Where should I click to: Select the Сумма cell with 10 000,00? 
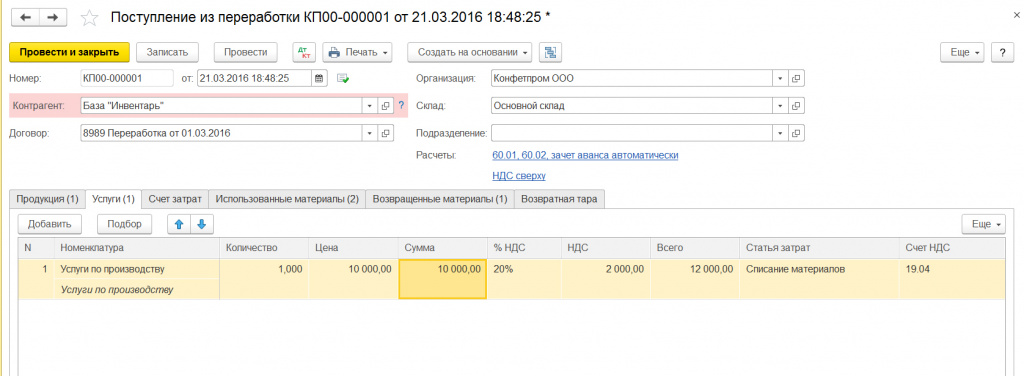pyautogui.click(x=442, y=279)
